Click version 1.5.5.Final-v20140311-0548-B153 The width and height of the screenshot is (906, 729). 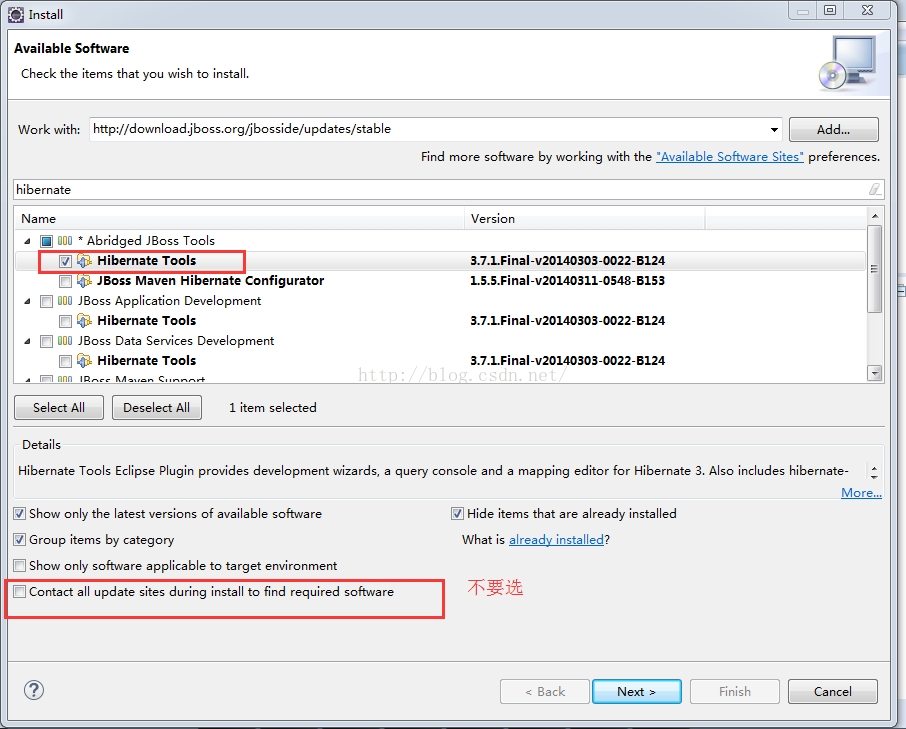[567, 281]
